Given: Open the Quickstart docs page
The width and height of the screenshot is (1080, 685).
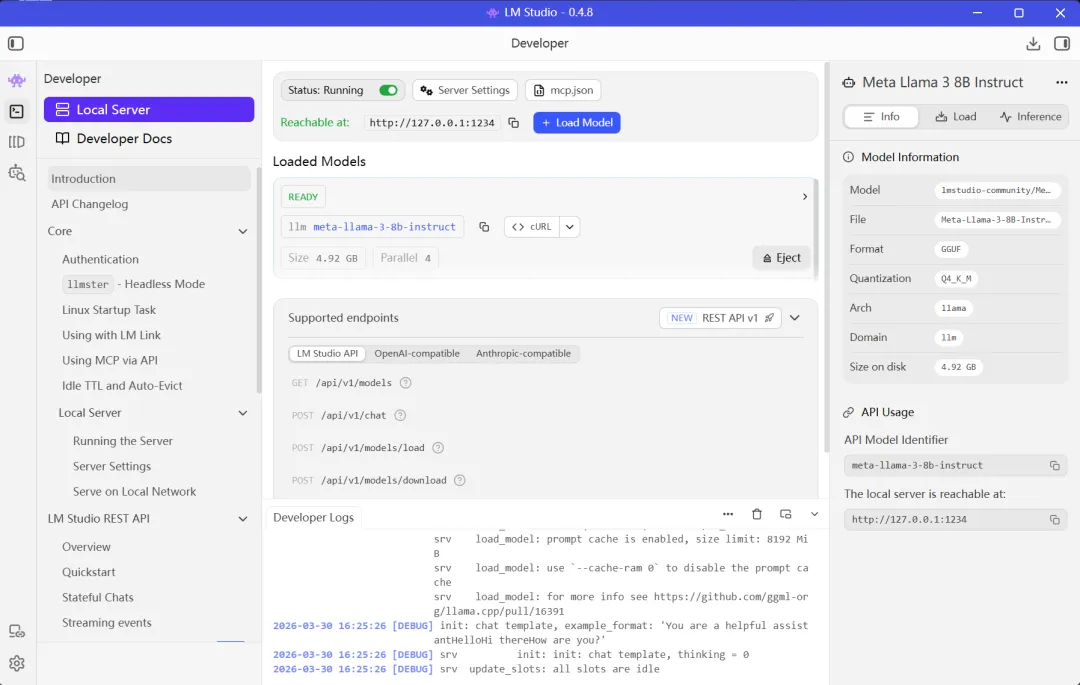Looking at the screenshot, I should (89, 572).
